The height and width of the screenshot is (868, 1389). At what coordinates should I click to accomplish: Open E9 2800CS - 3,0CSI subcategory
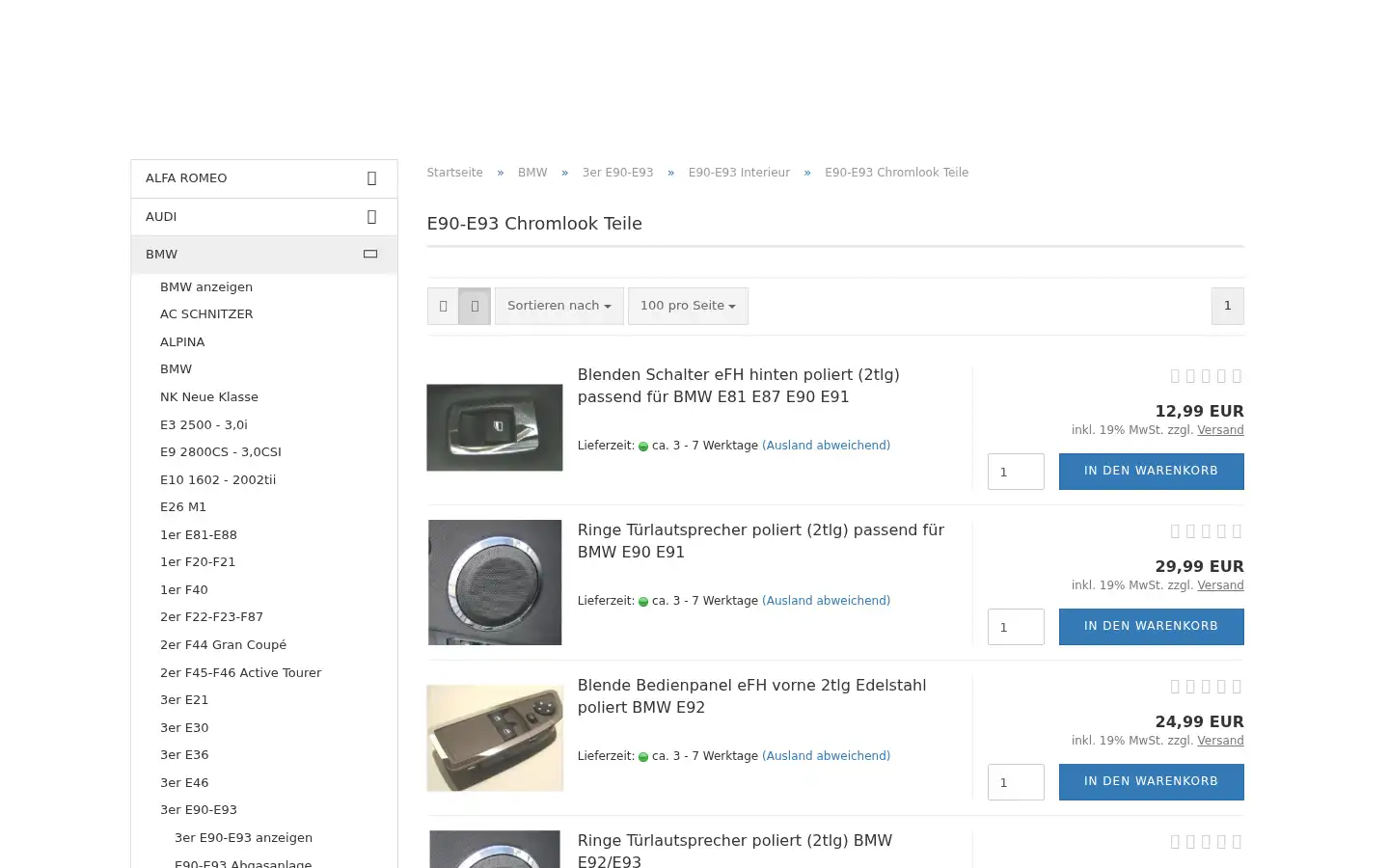[x=221, y=452]
